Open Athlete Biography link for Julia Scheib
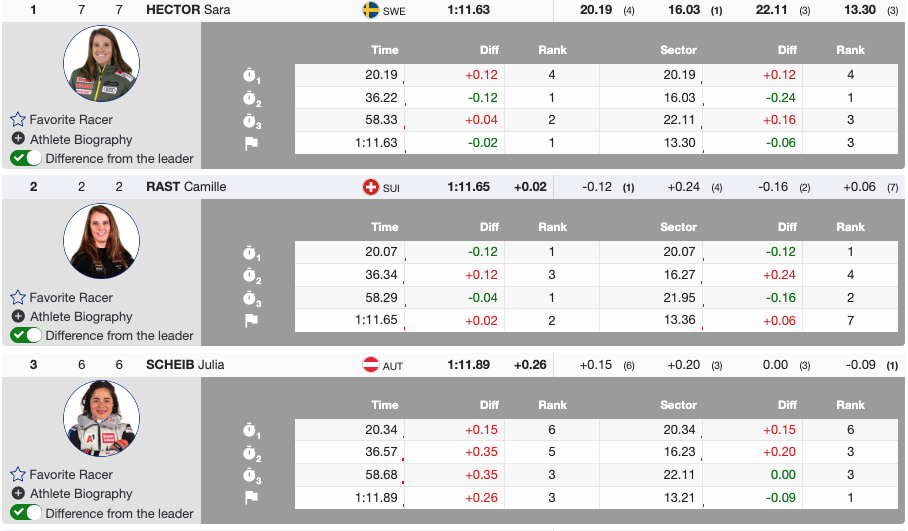This screenshot has height=531, width=908. (81, 493)
